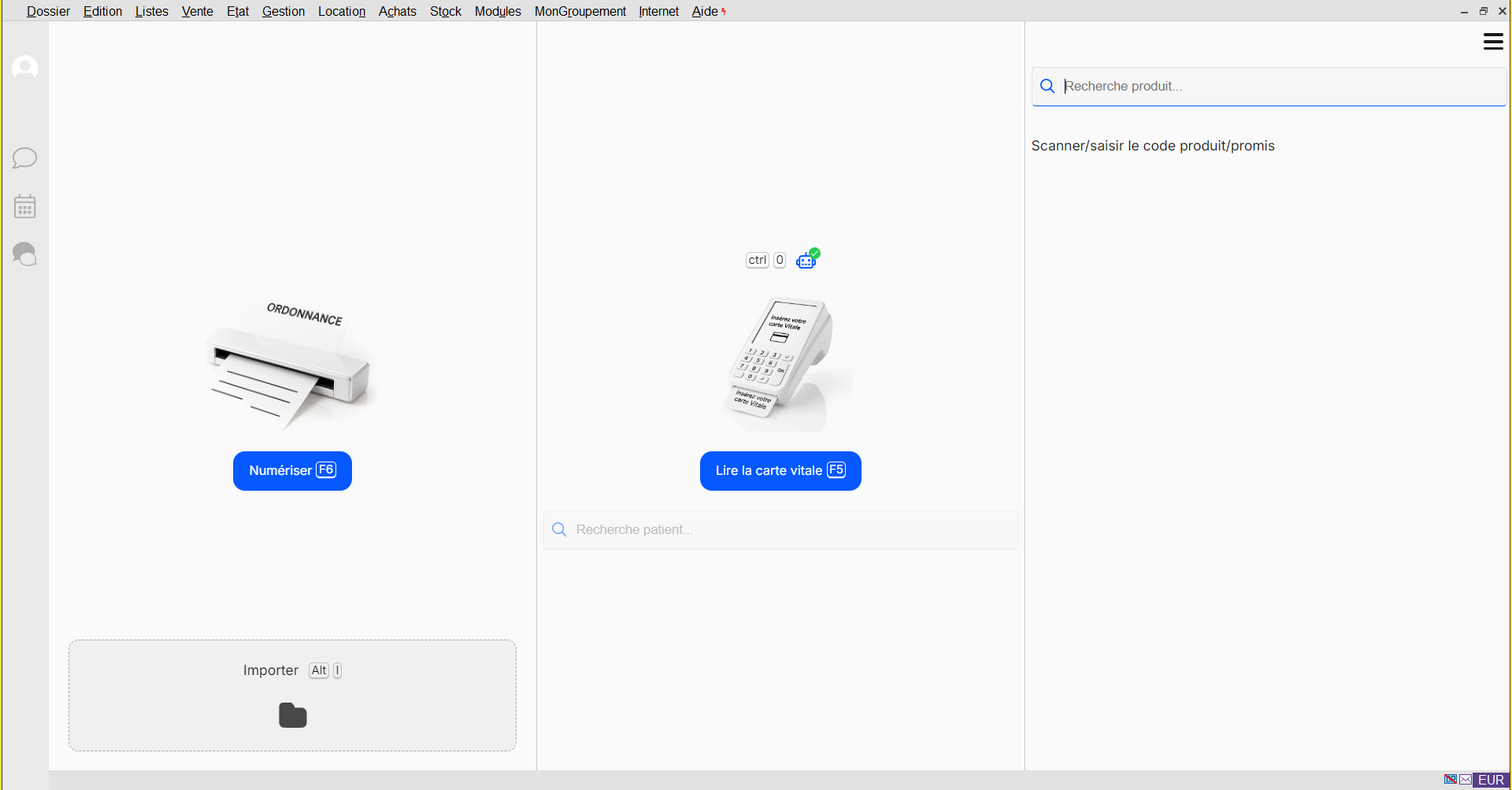Click the flag icon in status bar
Viewport: 1512px width, 790px height.
click(1451, 780)
